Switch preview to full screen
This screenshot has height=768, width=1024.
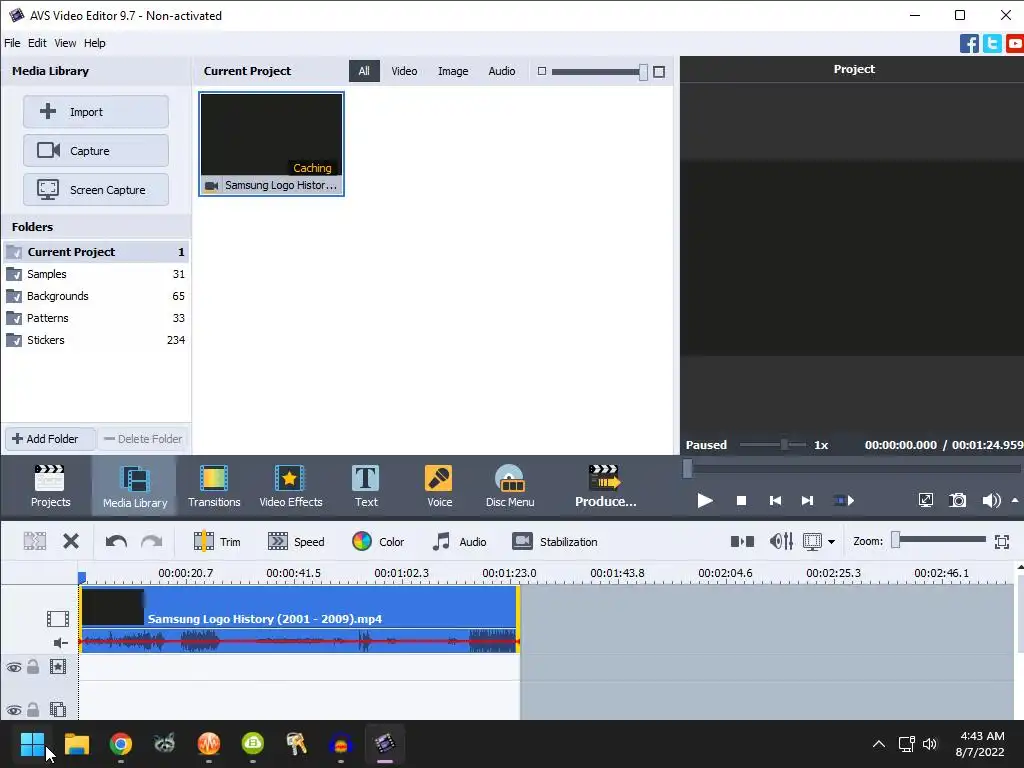pos(925,500)
